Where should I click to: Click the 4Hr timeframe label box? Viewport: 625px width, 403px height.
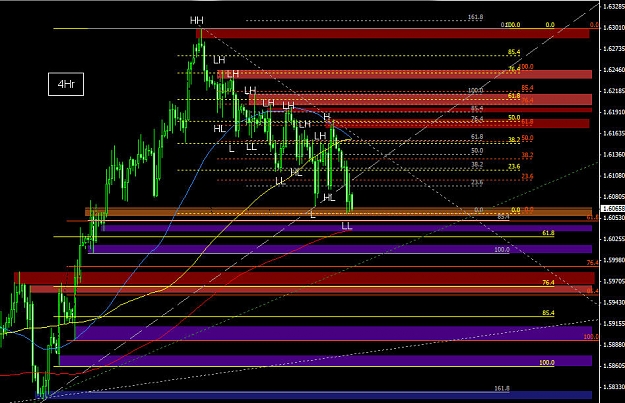[66, 84]
